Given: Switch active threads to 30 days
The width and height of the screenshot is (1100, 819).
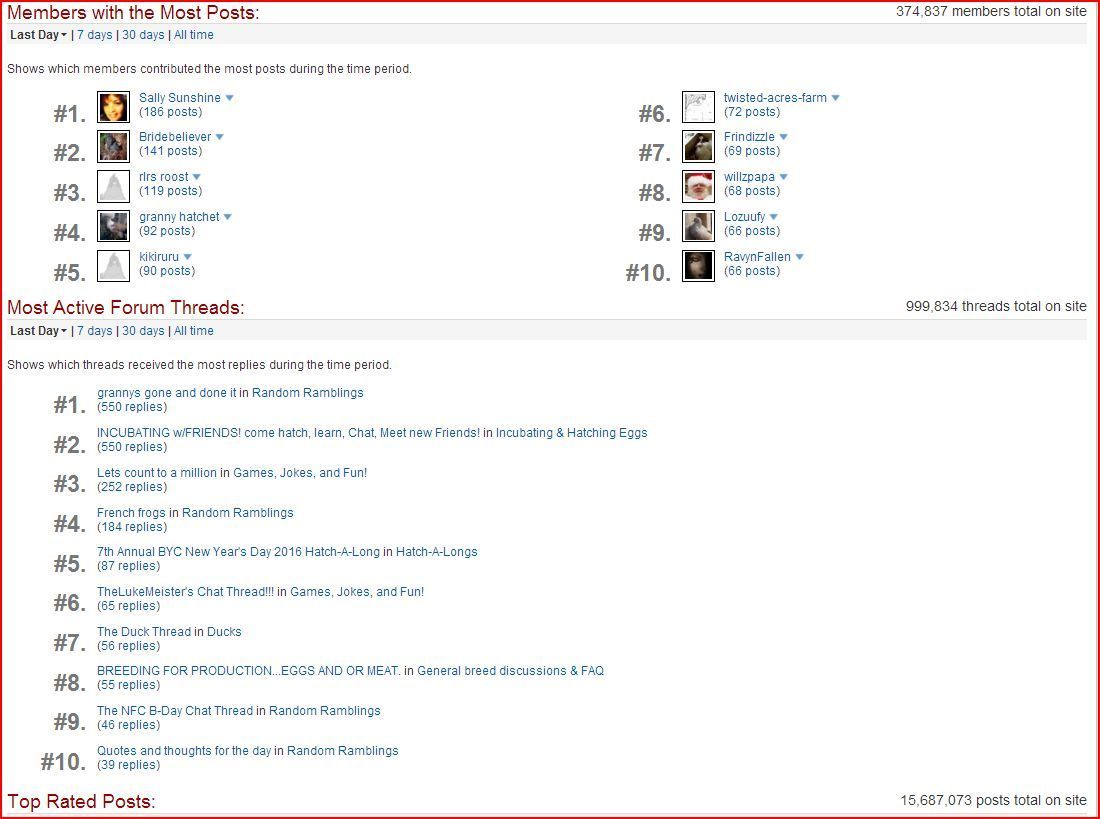Looking at the screenshot, I should point(143,331).
